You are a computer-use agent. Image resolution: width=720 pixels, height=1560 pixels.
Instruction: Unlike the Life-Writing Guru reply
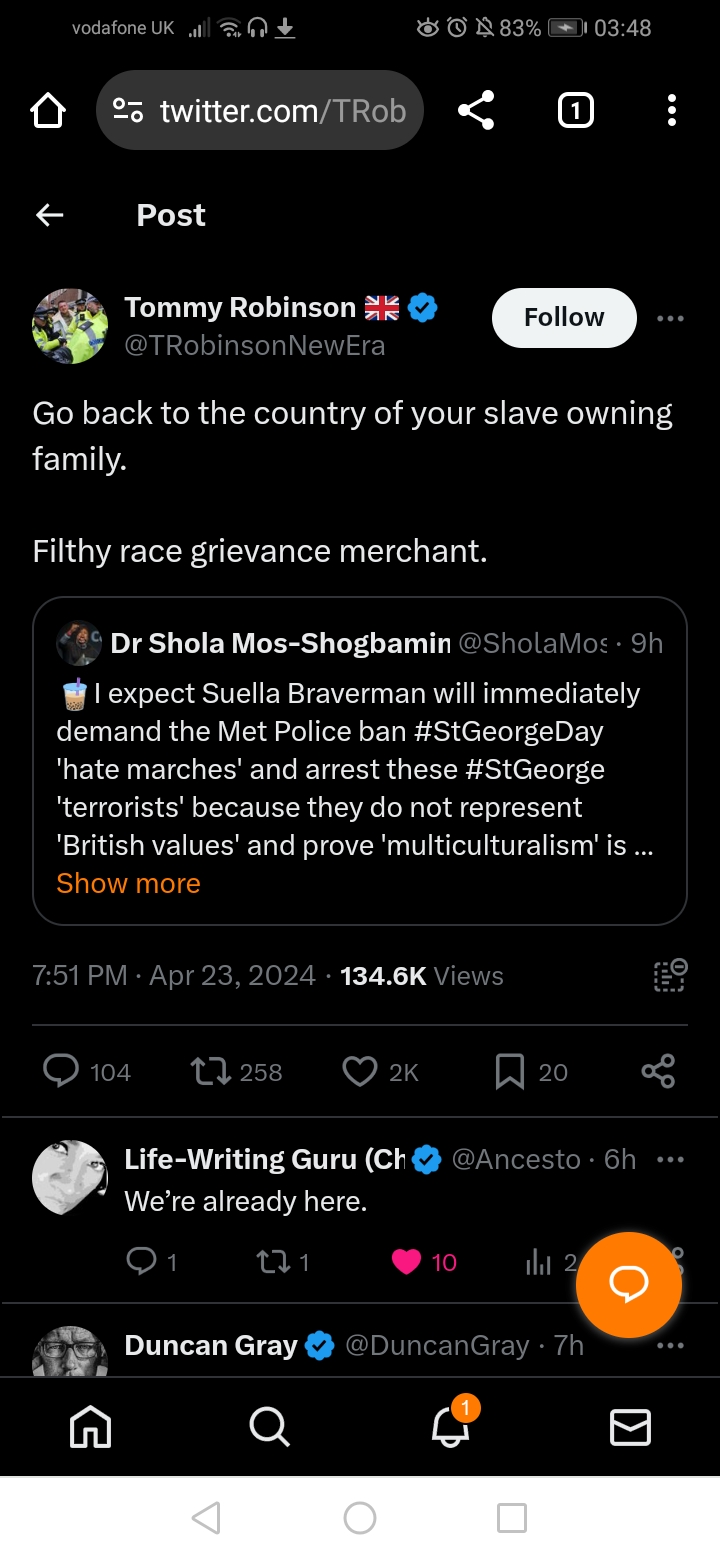(x=406, y=1262)
